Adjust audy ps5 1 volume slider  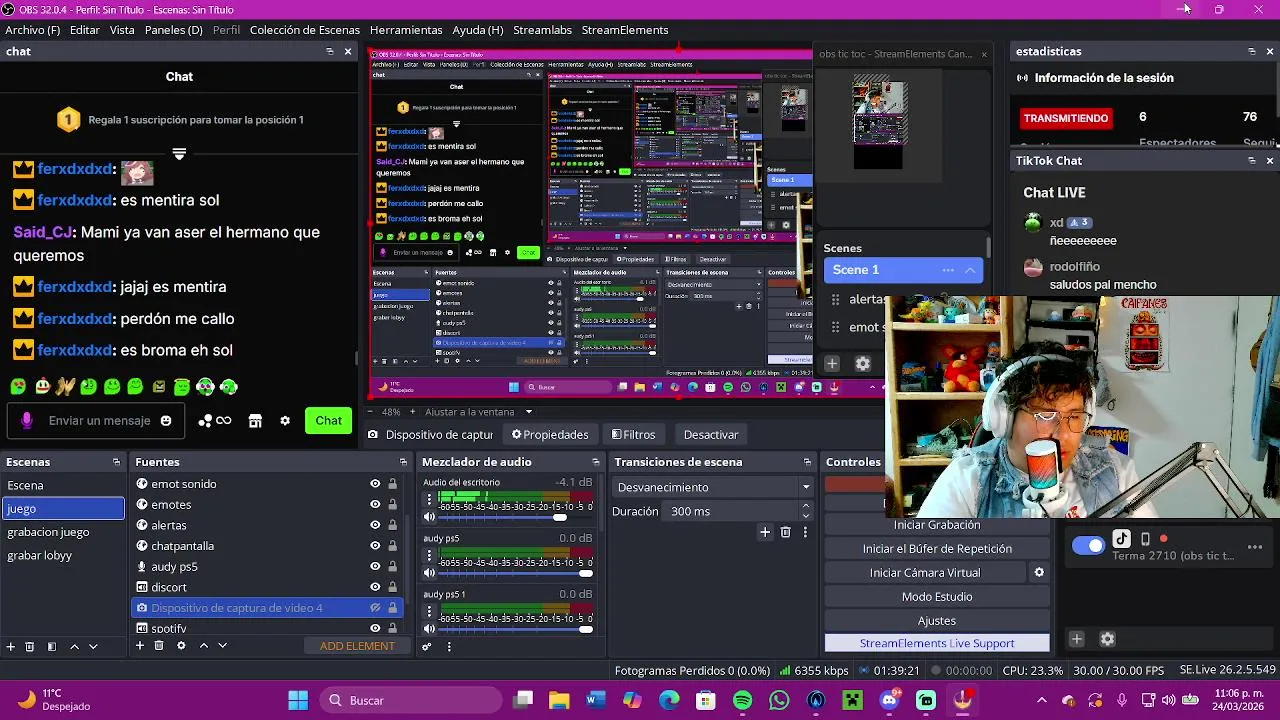(x=585, y=629)
